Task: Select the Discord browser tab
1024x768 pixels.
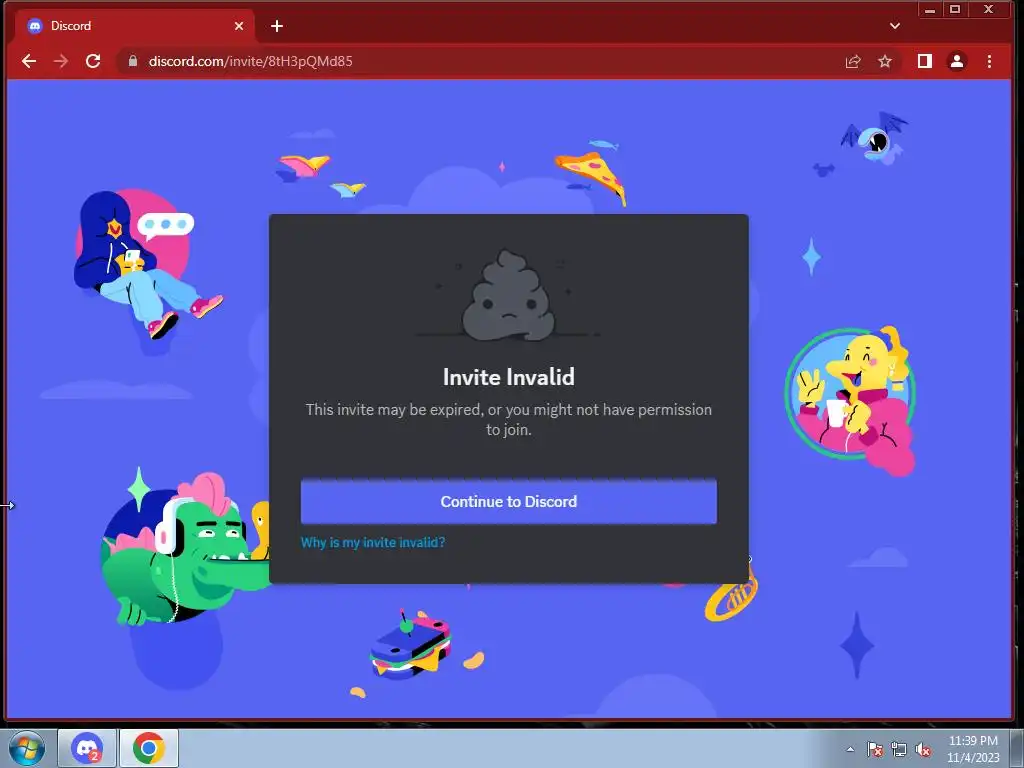Action: (x=136, y=26)
